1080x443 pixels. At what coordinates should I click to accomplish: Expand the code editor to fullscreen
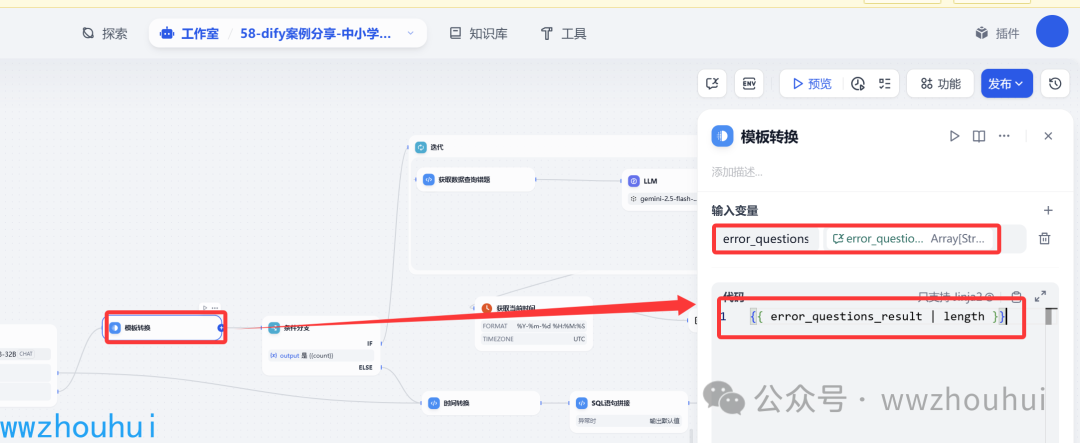[1040, 296]
